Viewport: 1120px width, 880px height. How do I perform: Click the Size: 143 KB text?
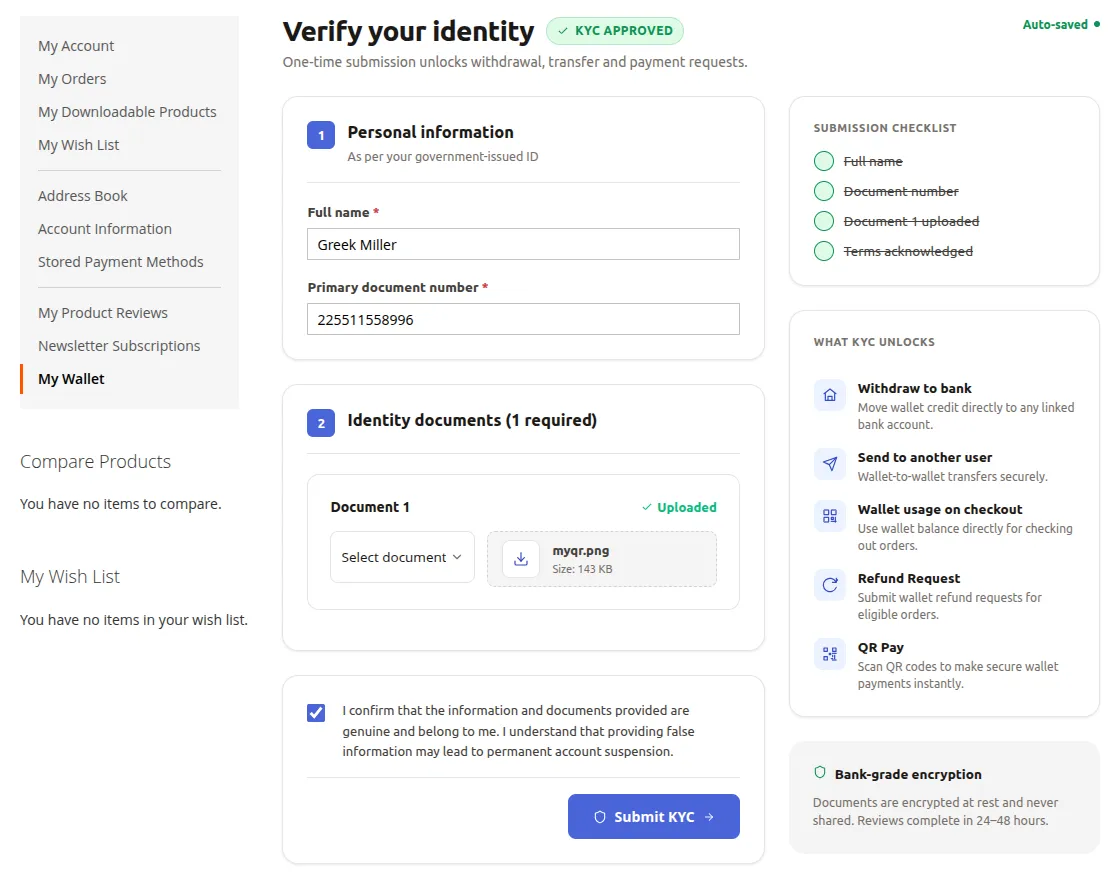582,569
